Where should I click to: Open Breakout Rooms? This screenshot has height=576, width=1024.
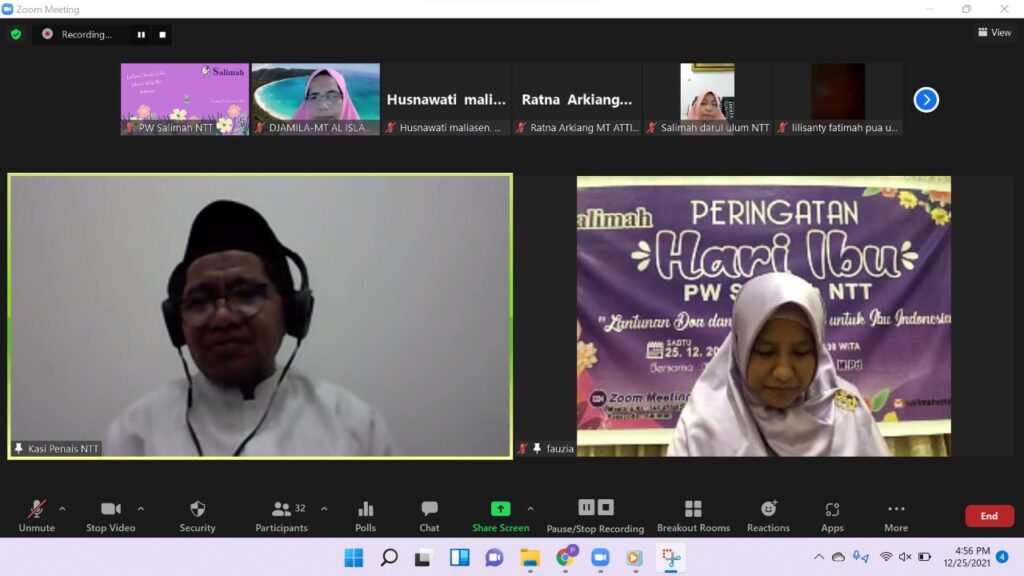click(693, 515)
